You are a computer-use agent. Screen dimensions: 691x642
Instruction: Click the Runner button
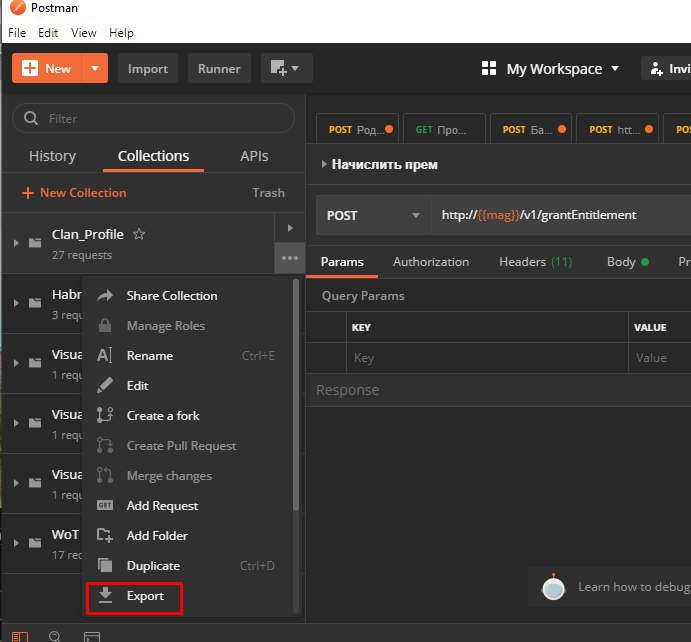click(219, 68)
